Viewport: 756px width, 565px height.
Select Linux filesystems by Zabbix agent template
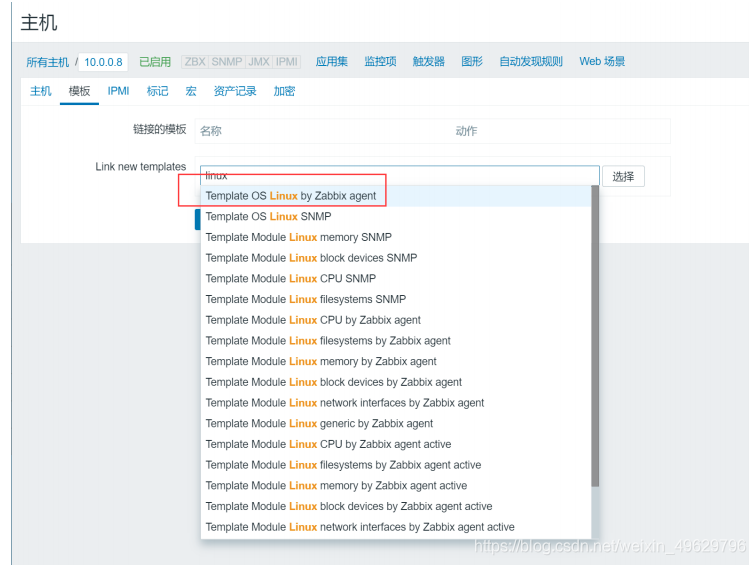point(396,341)
